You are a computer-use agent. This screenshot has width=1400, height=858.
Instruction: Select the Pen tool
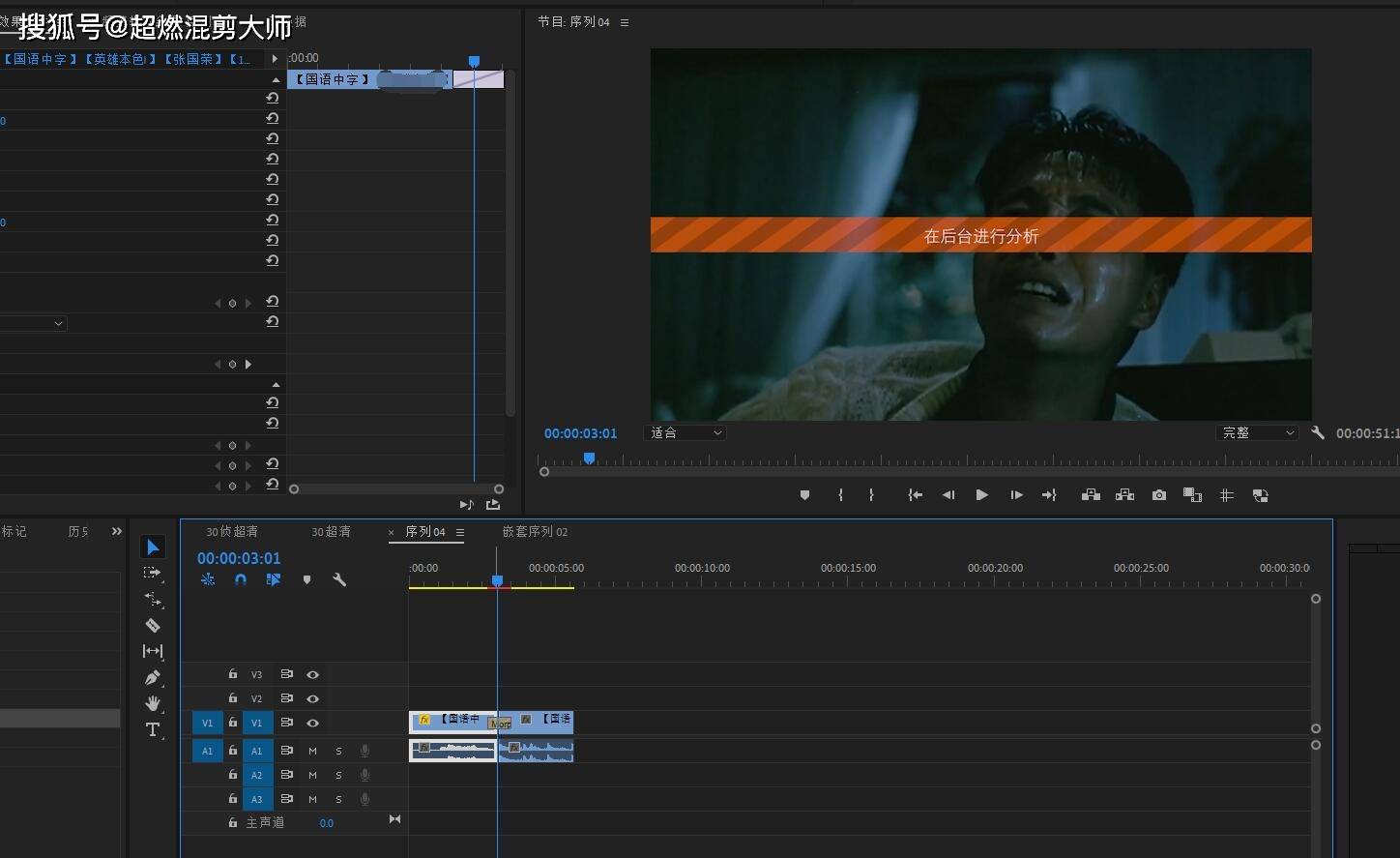pyautogui.click(x=153, y=677)
